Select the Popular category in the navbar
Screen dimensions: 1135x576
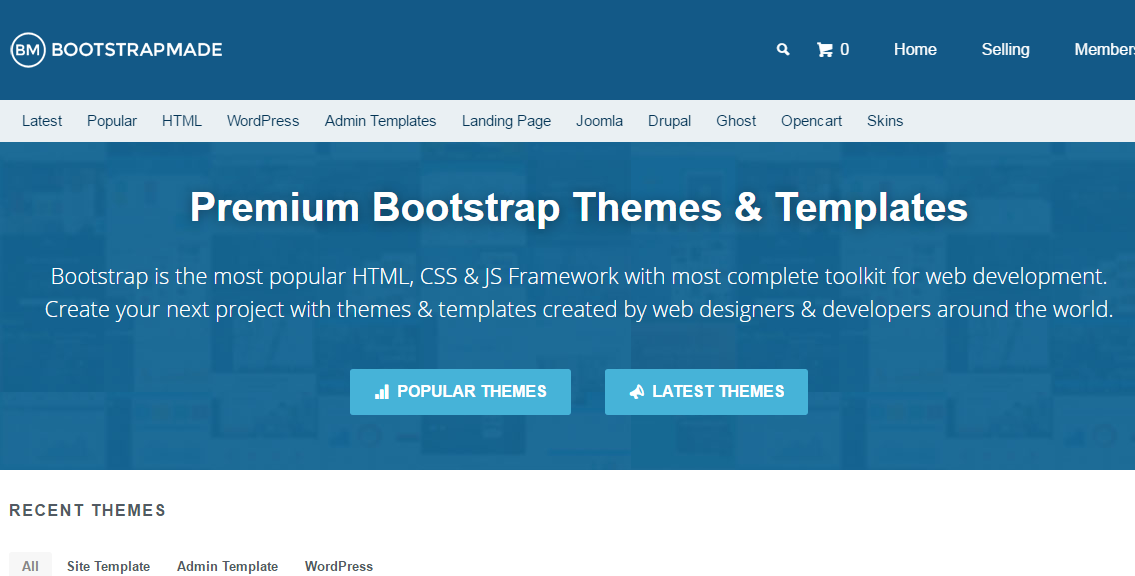(x=111, y=120)
